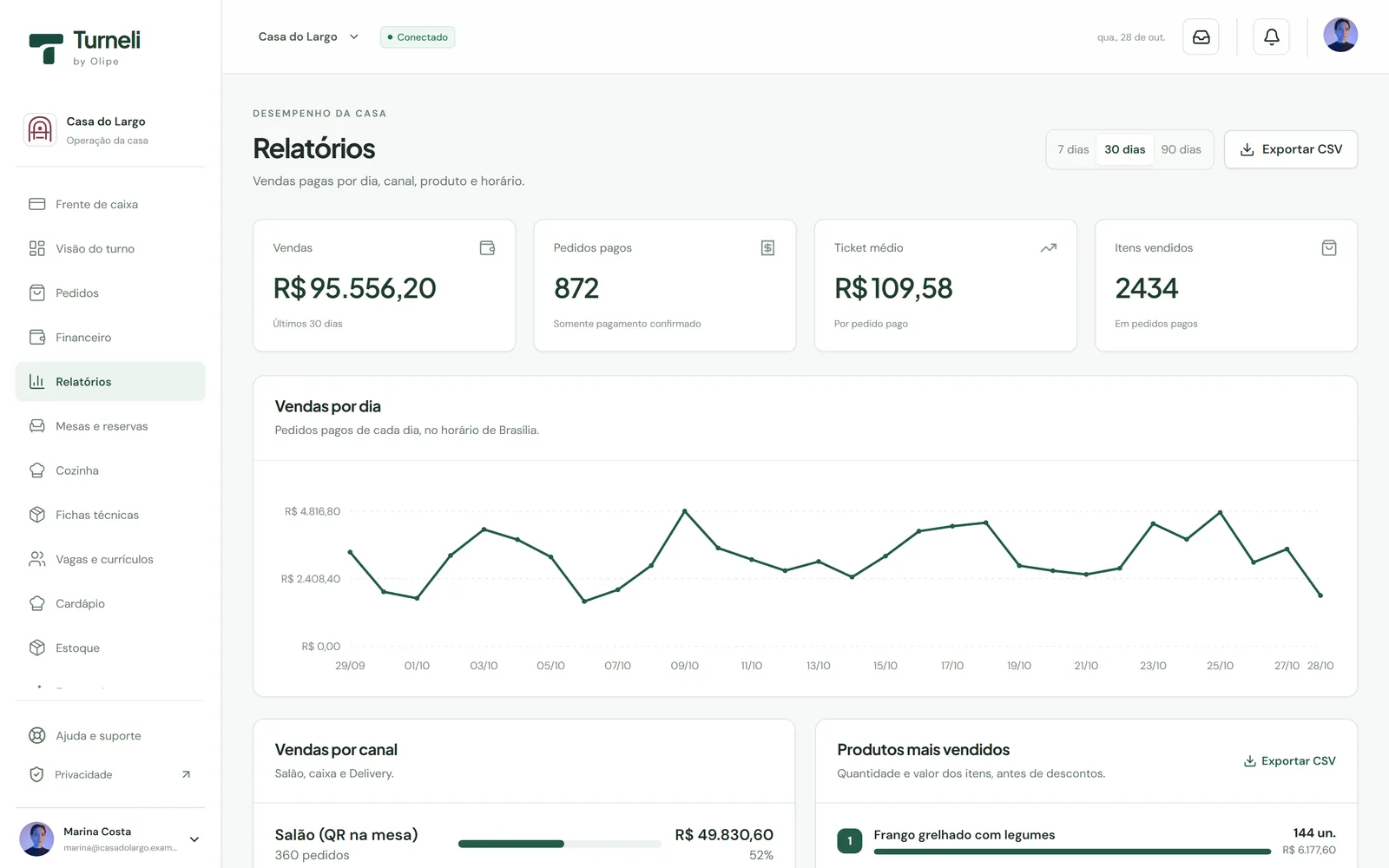Click the receipt icon on the Pedidos pagos card
The image size is (1389, 868).
(x=767, y=248)
